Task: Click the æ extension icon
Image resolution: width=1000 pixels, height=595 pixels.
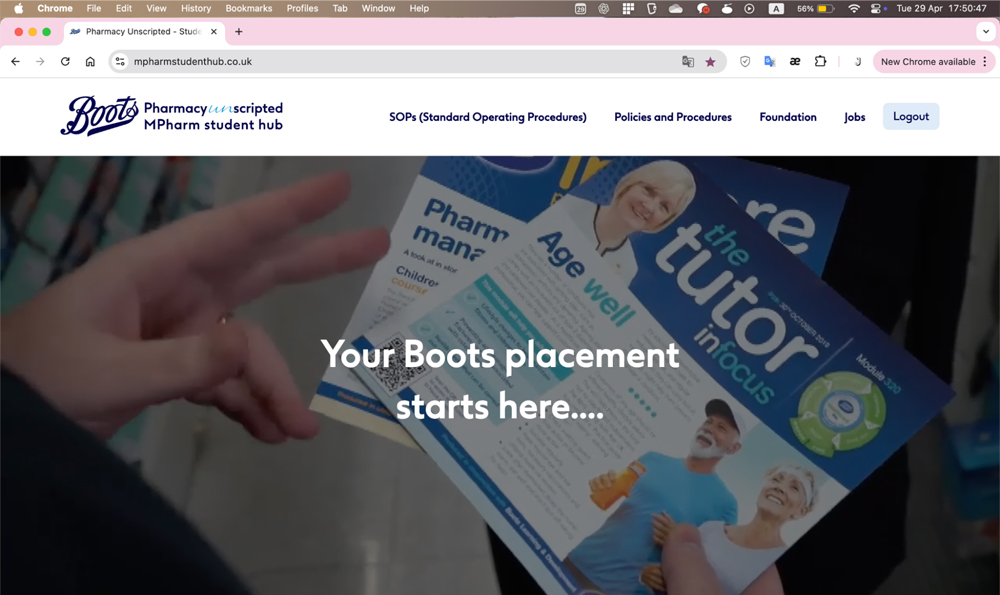Action: [795, 62]
